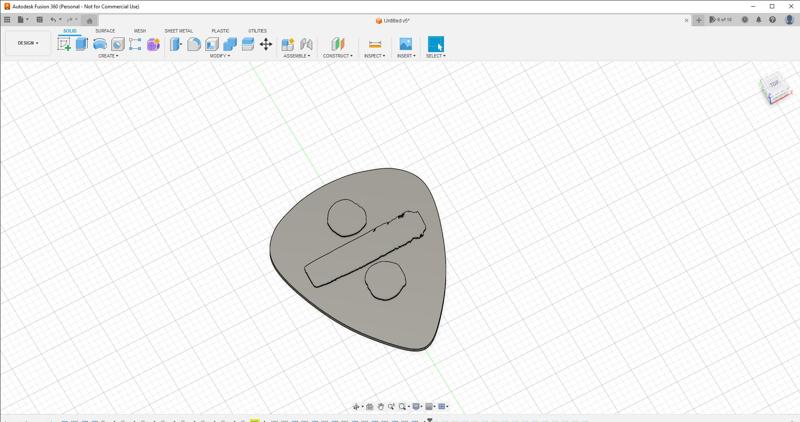Viewport: 800px width, 422px height.
Task: Switch to the PLASTIC tab
Action: click(x=220, y=31)
